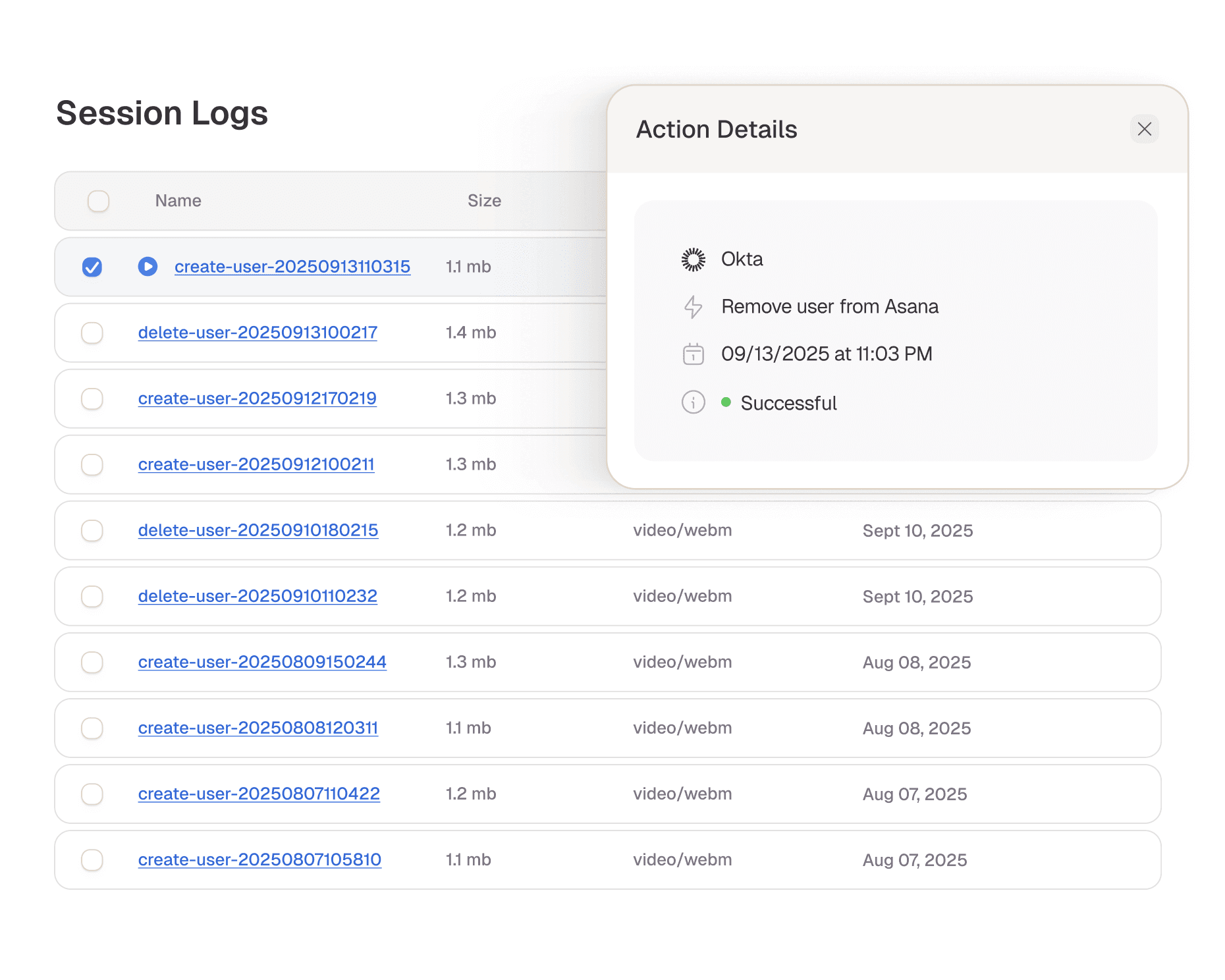Click the Name column header
1225x980 pixels.
click(x=178, y=201)
